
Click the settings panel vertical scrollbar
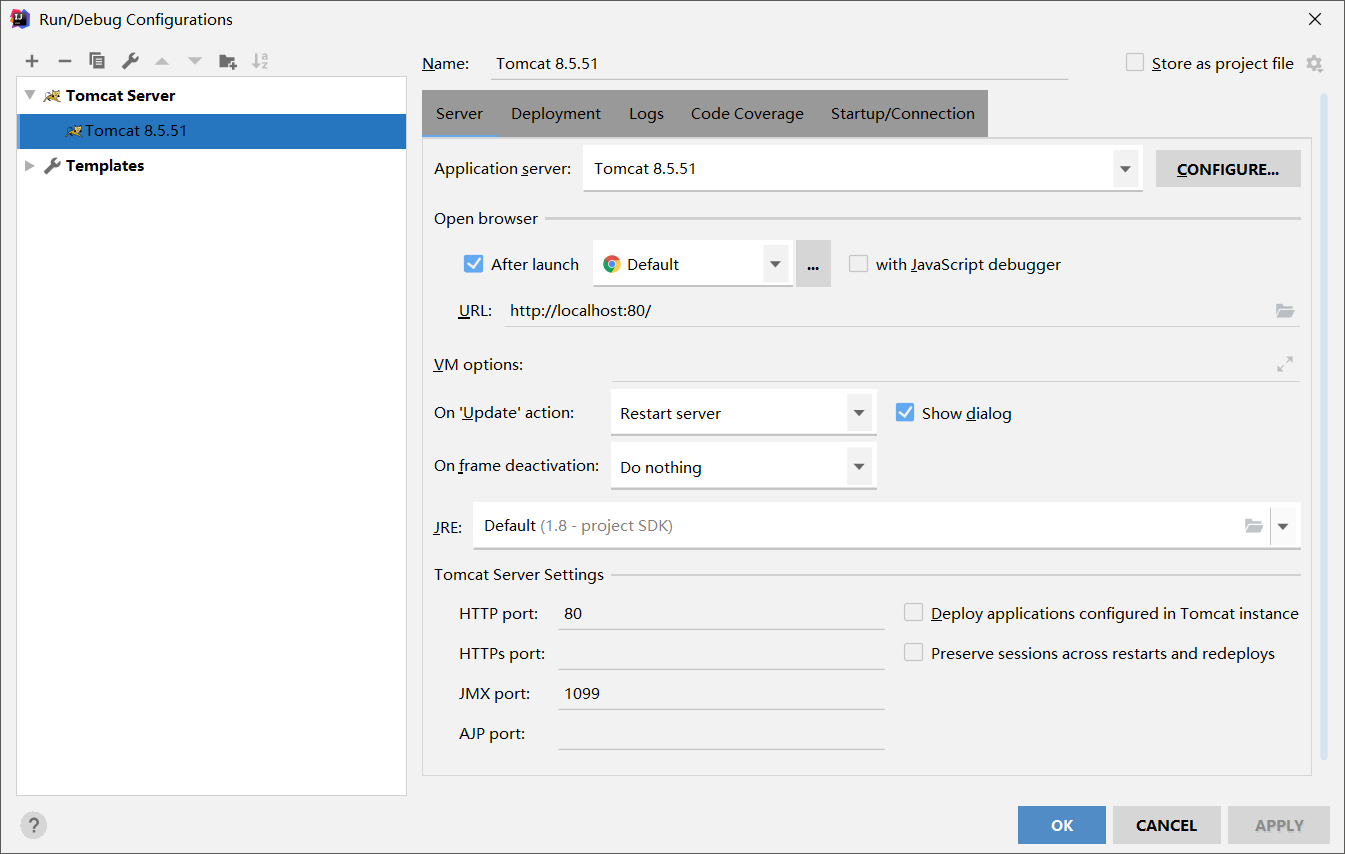1324,427
